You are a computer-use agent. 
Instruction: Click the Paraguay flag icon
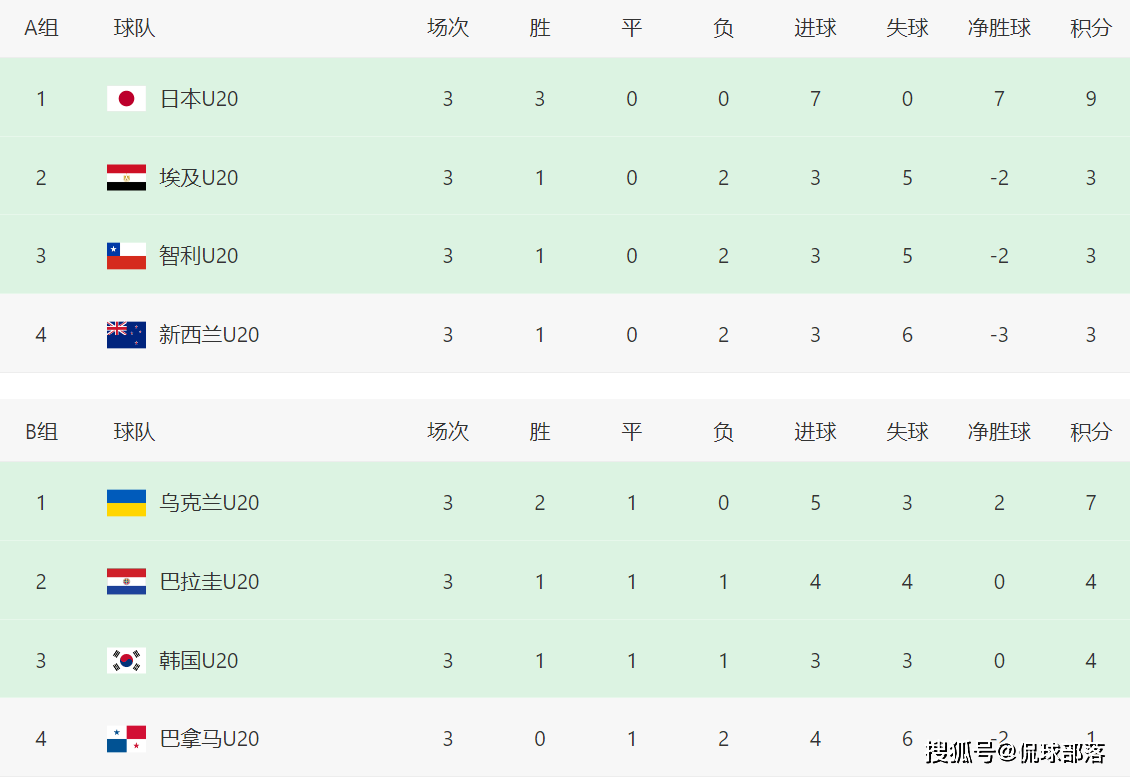pyautogui.click(x=126, y=581)
